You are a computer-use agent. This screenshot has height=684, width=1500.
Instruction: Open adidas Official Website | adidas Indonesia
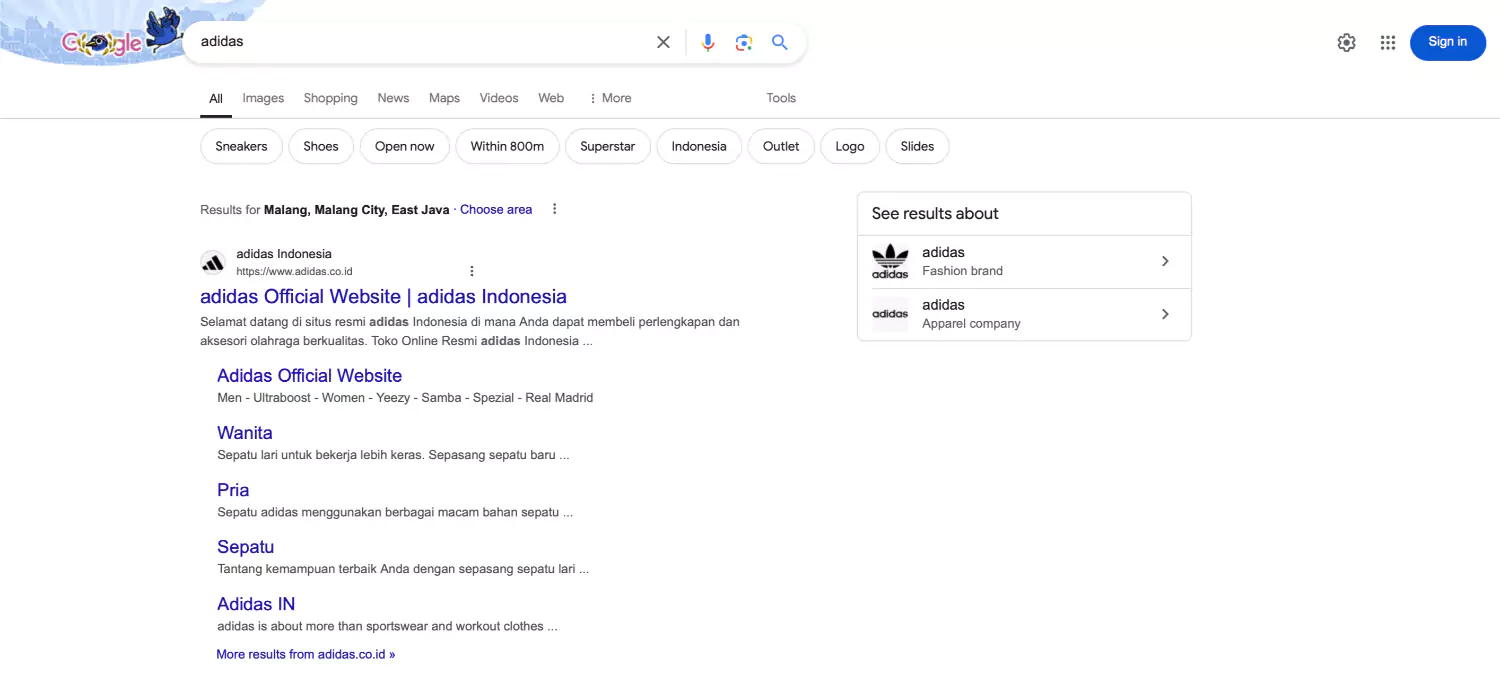(x=383, y=297)
